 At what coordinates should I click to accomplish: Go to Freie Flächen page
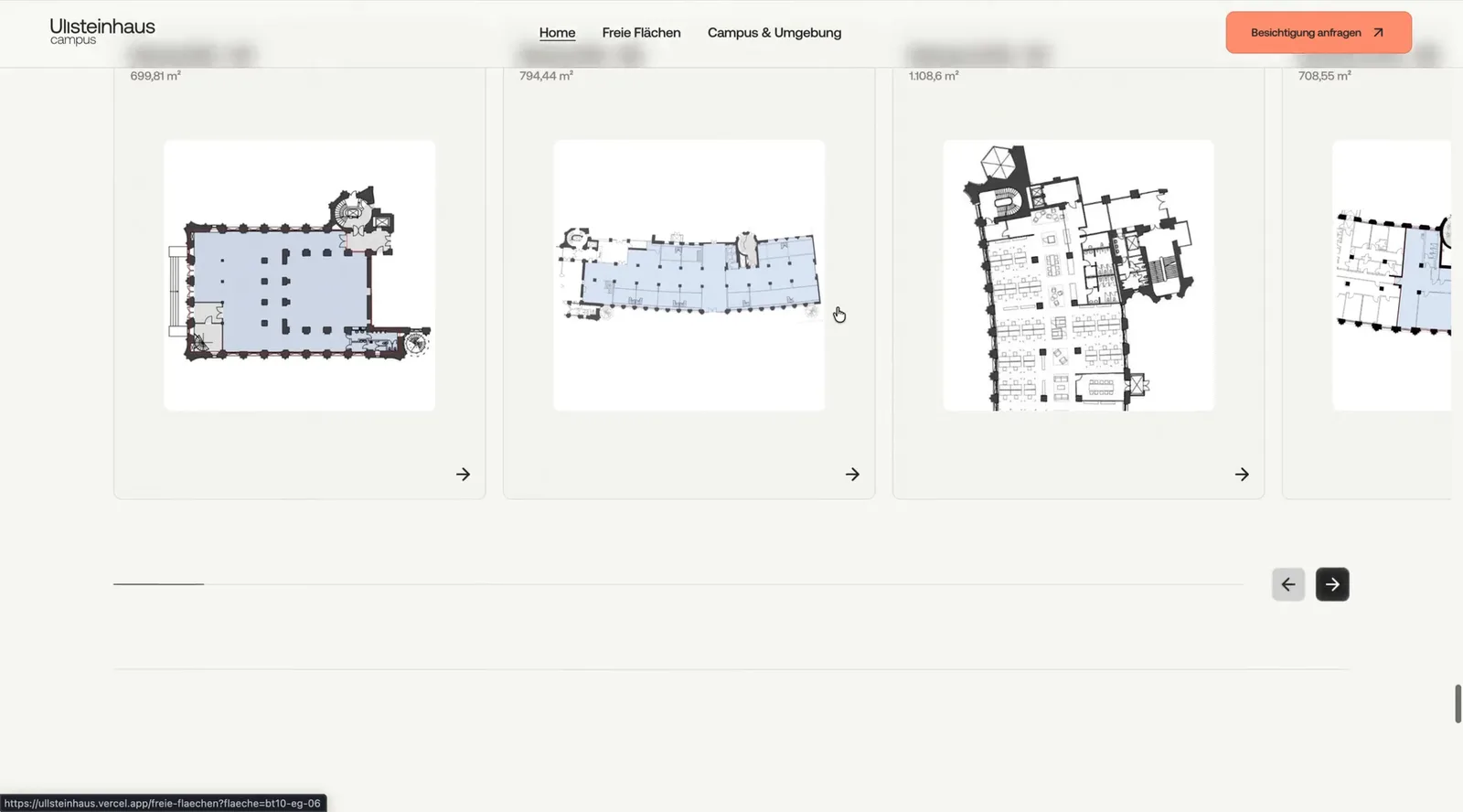click(x=641, y=33)
